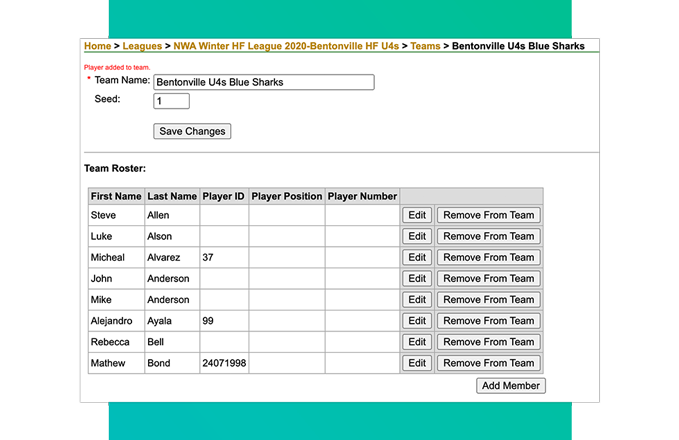
Task: Remove Steve Allen from team
Action: pyautogui.click(x=488, y=215)
